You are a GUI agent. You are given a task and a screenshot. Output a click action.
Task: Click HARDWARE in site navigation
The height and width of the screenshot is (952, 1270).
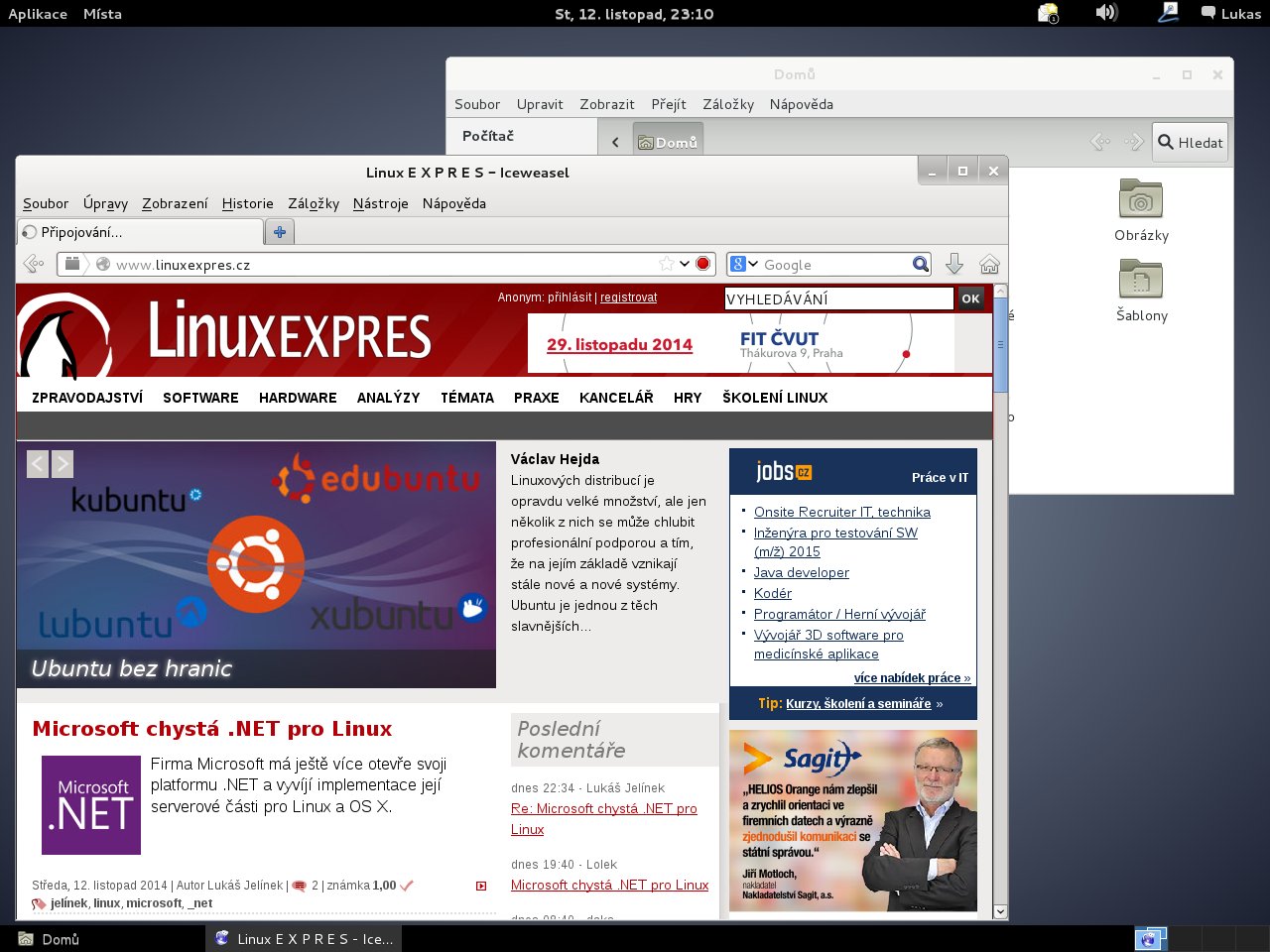click(298, 398)
